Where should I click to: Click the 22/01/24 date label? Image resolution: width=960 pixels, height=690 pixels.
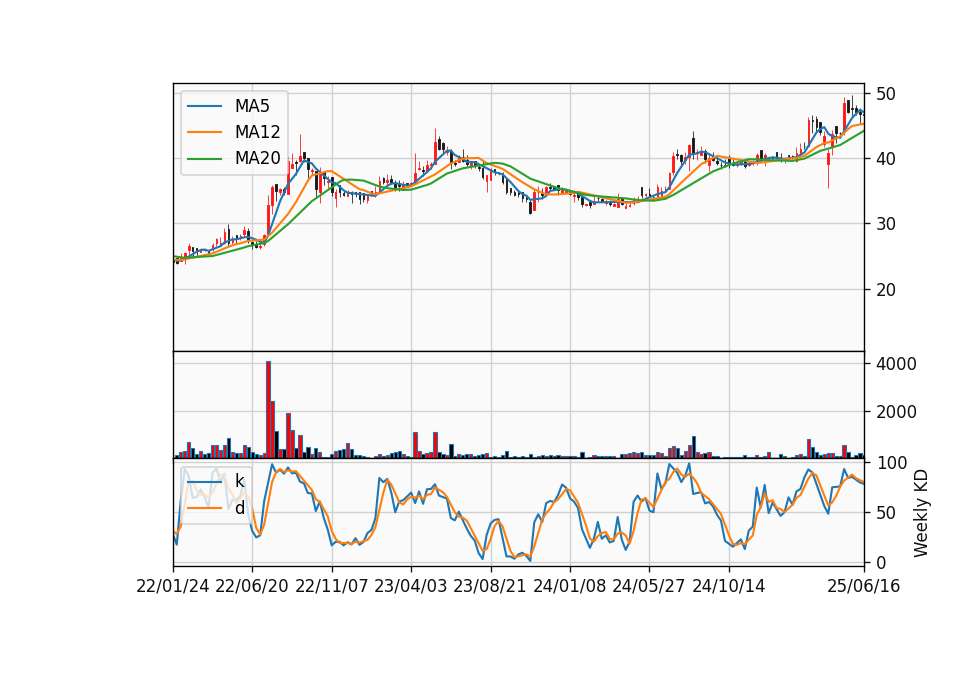173,586
